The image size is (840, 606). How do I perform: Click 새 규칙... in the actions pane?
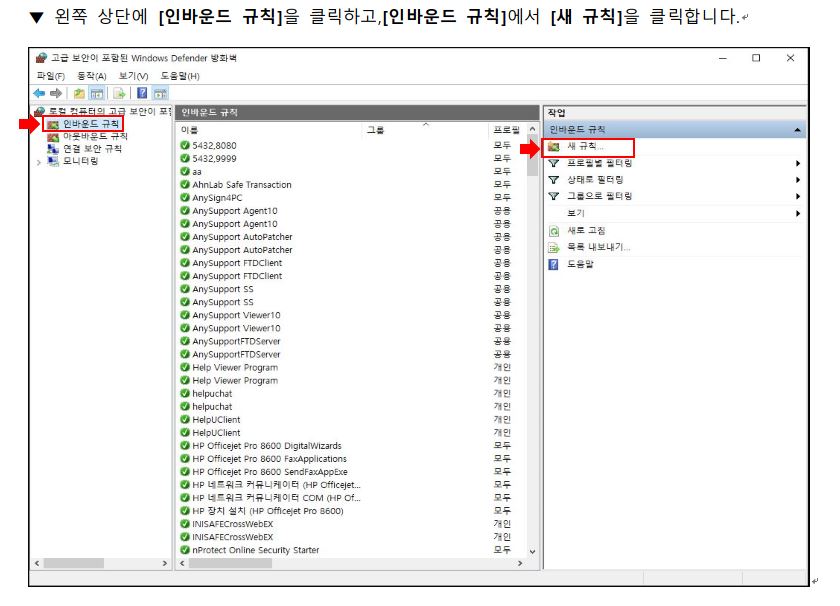pyautogui.click(x=585, y=146)
